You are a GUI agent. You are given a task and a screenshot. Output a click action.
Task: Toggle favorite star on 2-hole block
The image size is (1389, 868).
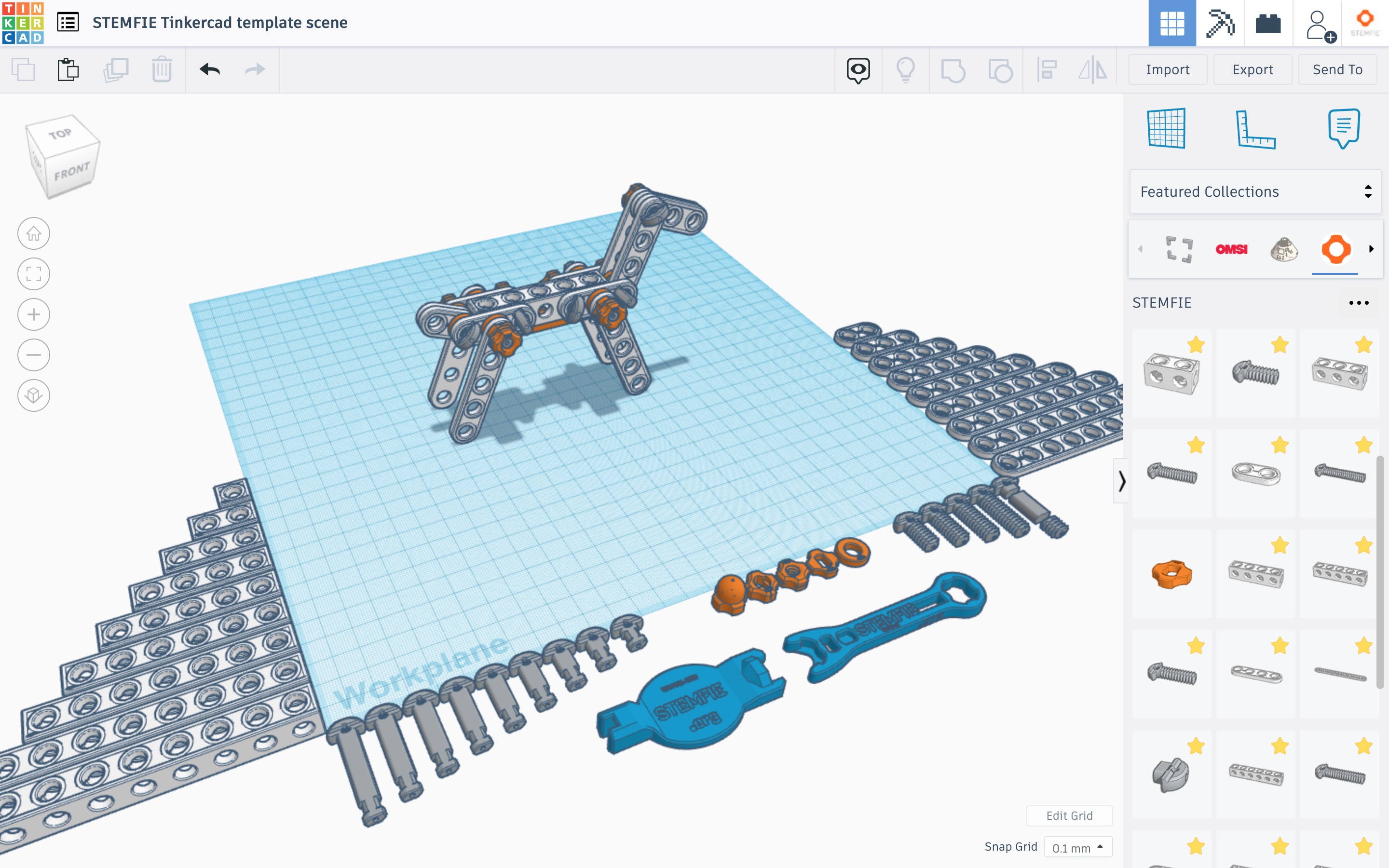[x=1196, y=344]
